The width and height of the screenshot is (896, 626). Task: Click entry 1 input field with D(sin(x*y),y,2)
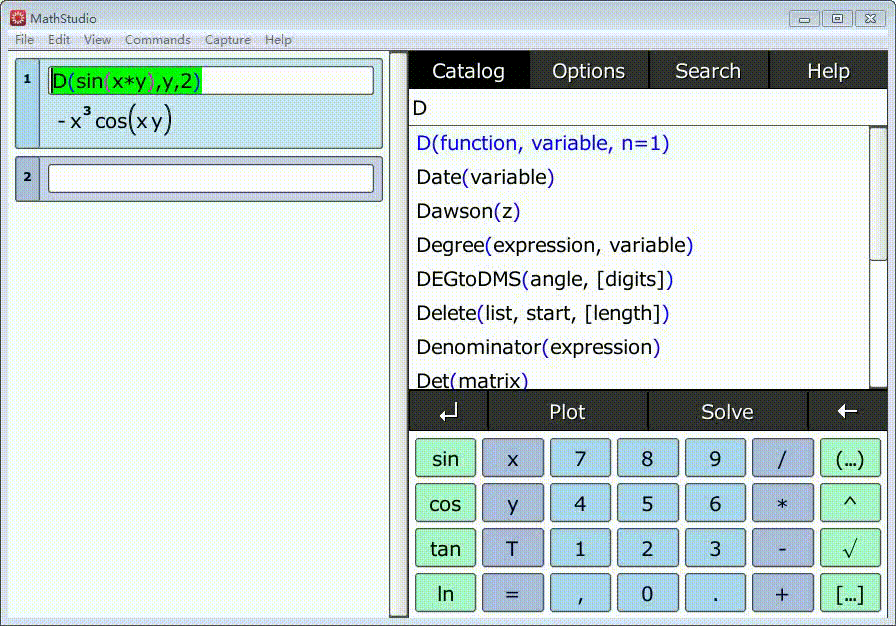(x=211, y=81)
